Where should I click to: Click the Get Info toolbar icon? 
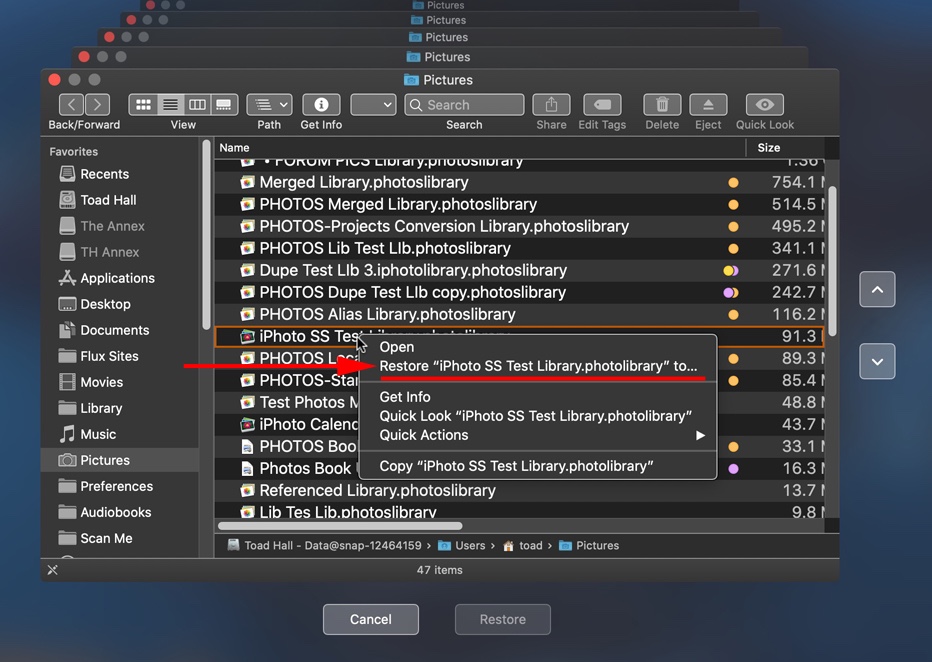click(321, 105)
